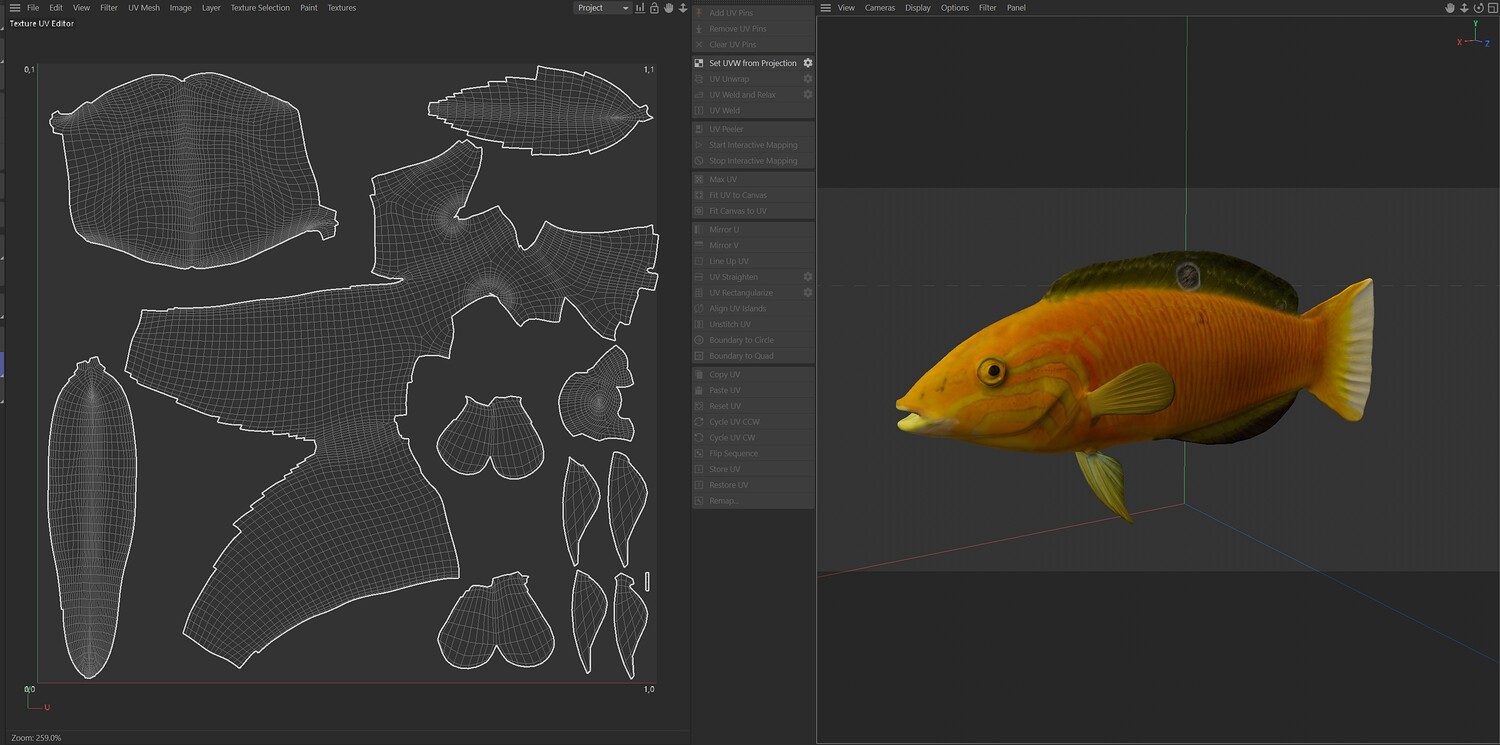Viewport: 1500px width, 745px height.
Task: Open the Texture Selection menu
Action: coord(260,8)
